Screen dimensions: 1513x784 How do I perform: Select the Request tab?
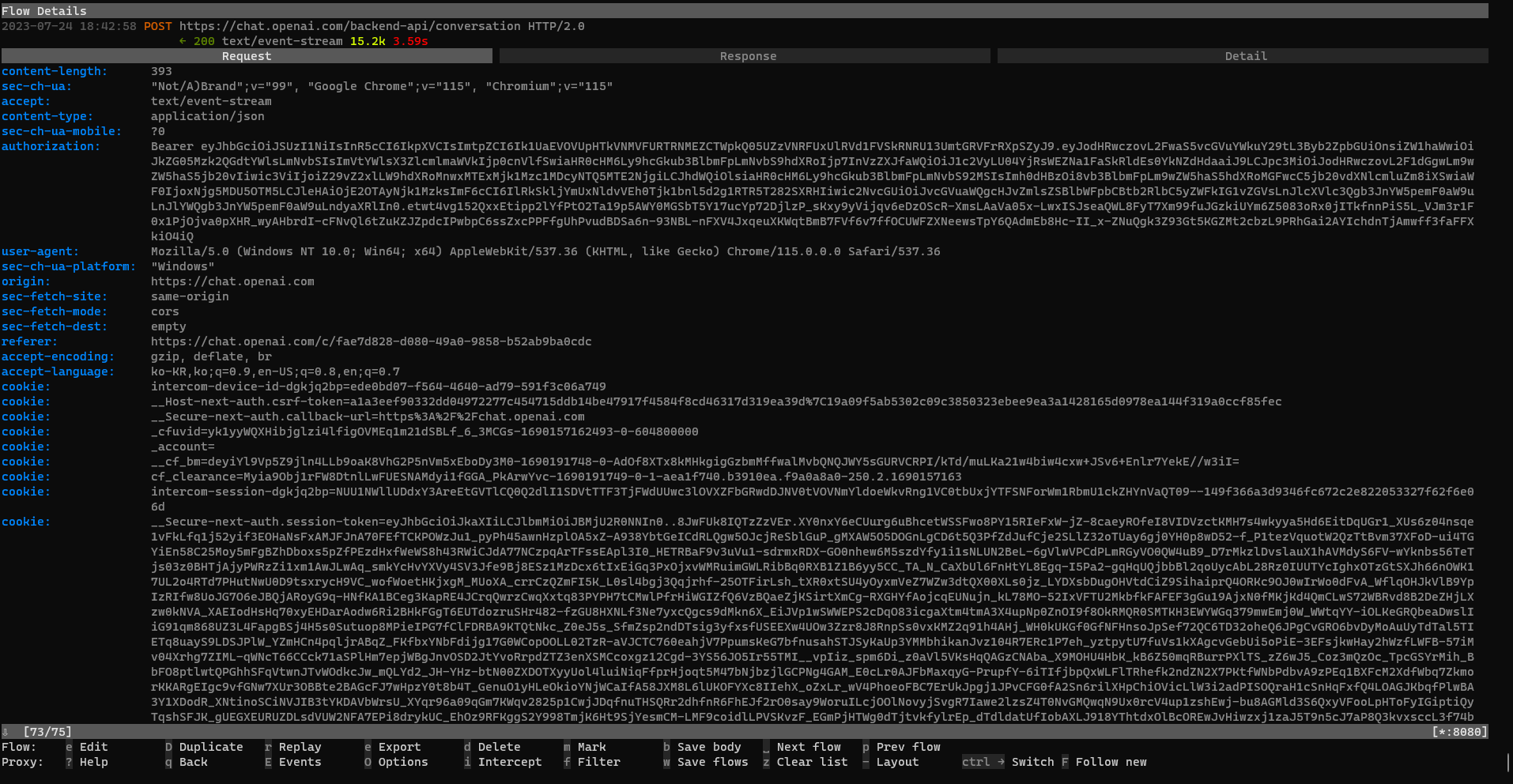pos(246,55)
